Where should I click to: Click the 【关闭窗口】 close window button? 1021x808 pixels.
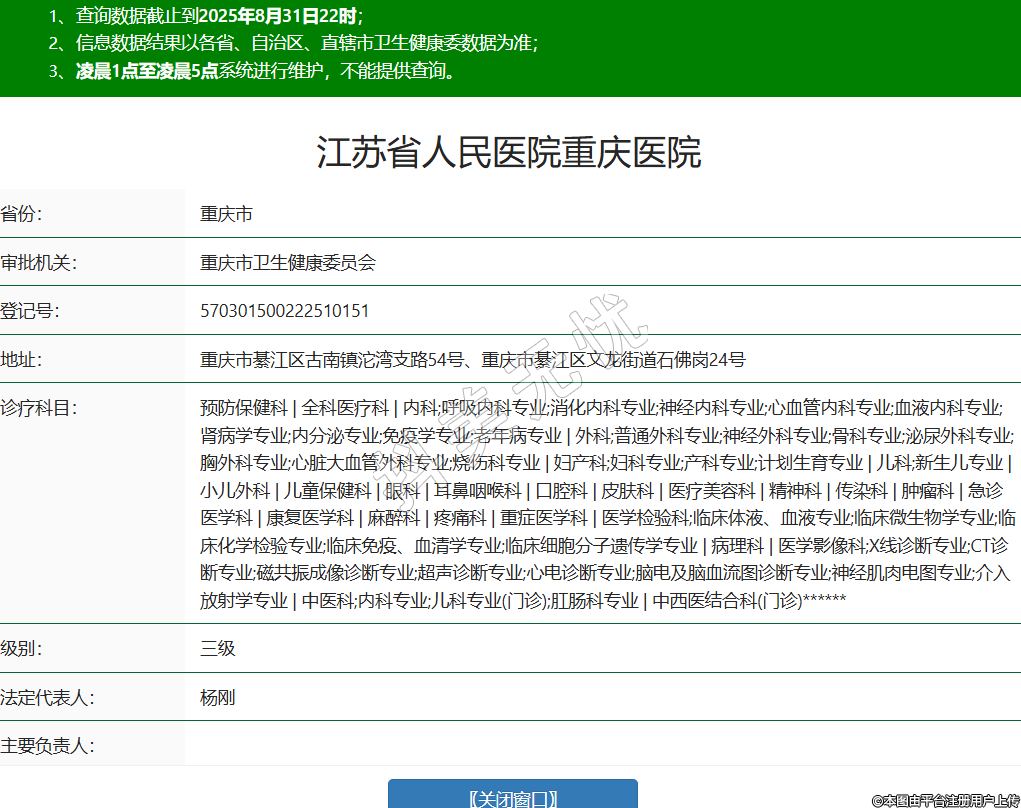click(x=512, y=797)
